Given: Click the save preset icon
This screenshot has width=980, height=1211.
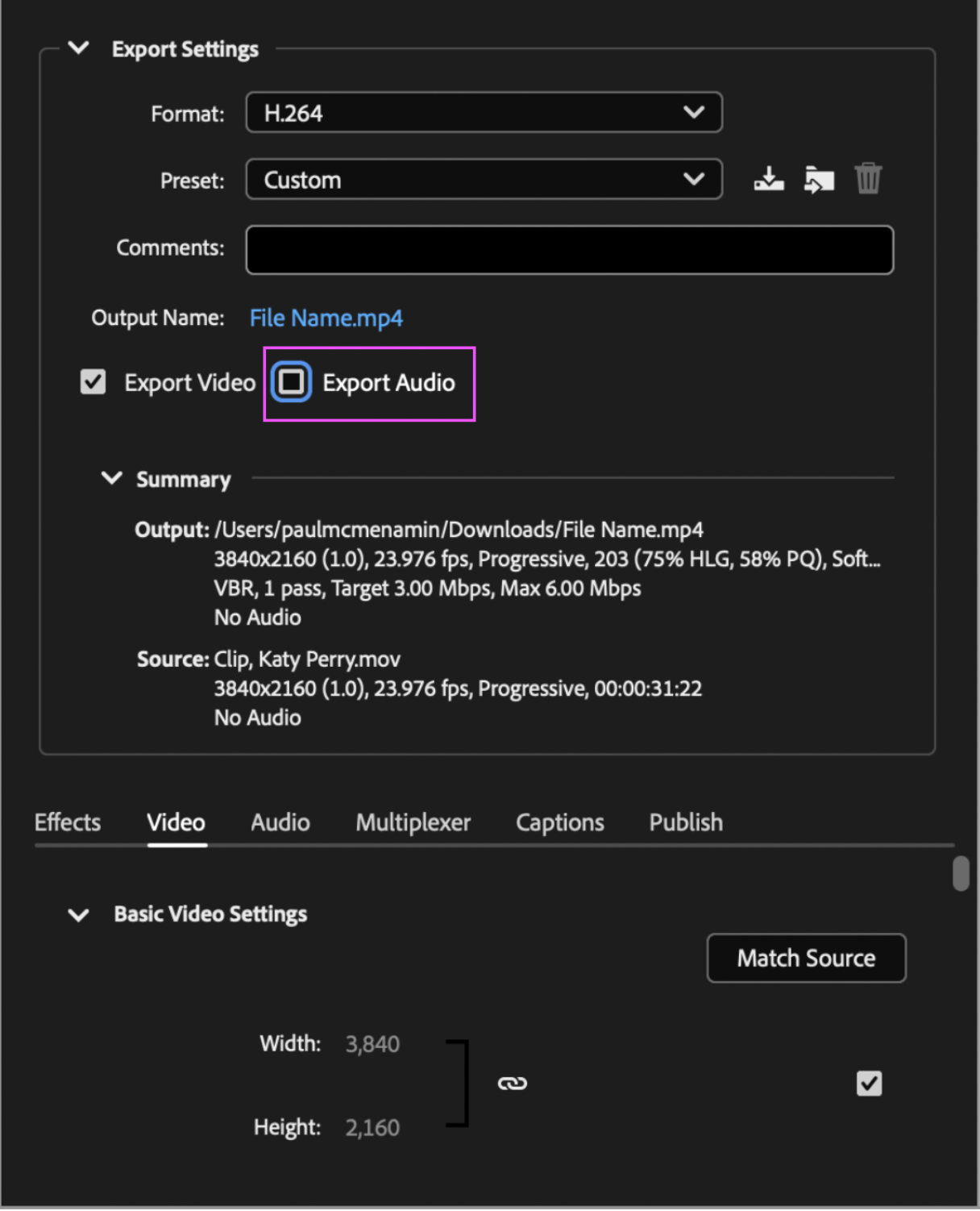Looking at the screenshot, I should point(768,179).
